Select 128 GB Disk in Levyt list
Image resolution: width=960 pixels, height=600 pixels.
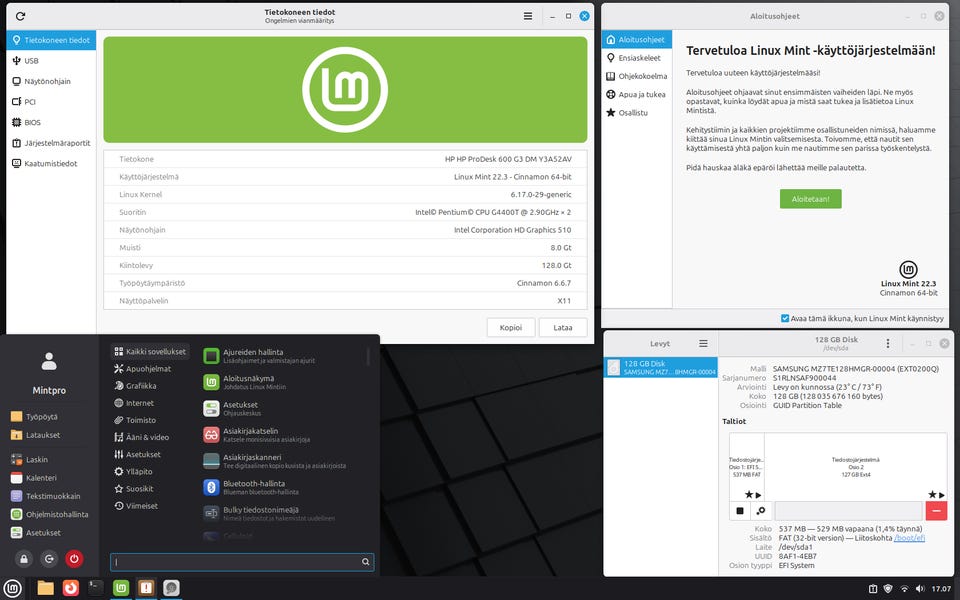point(660,367)
